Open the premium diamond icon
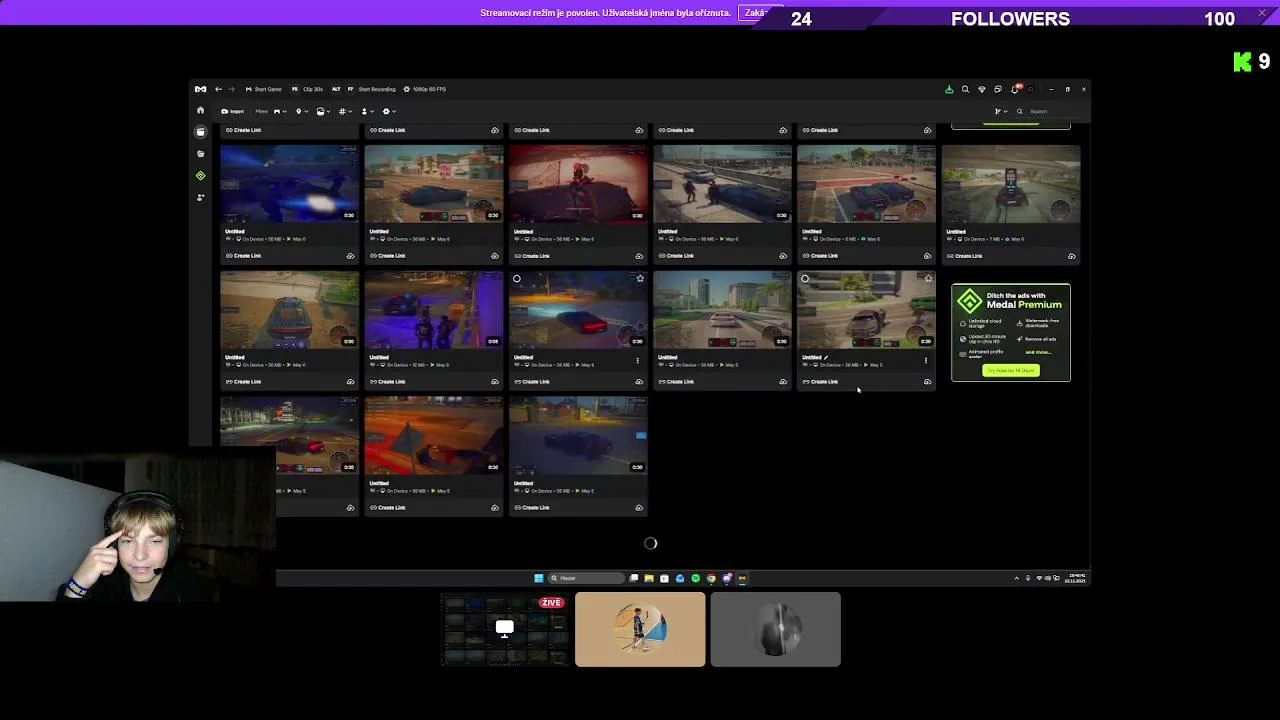Viewport: 1280px width, 720px height. [981, 89]
